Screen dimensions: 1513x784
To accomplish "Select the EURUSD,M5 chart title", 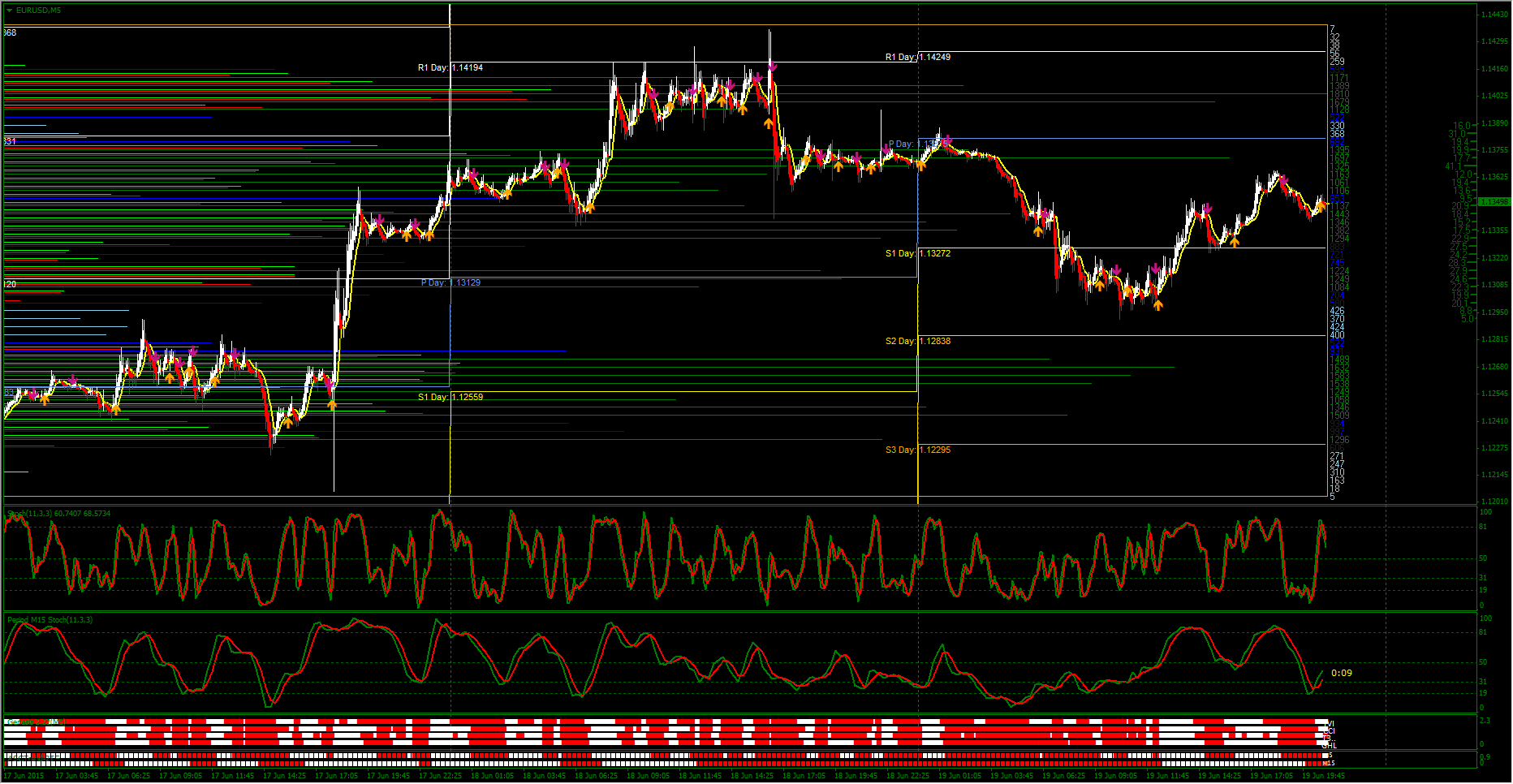I will [38, 11].
